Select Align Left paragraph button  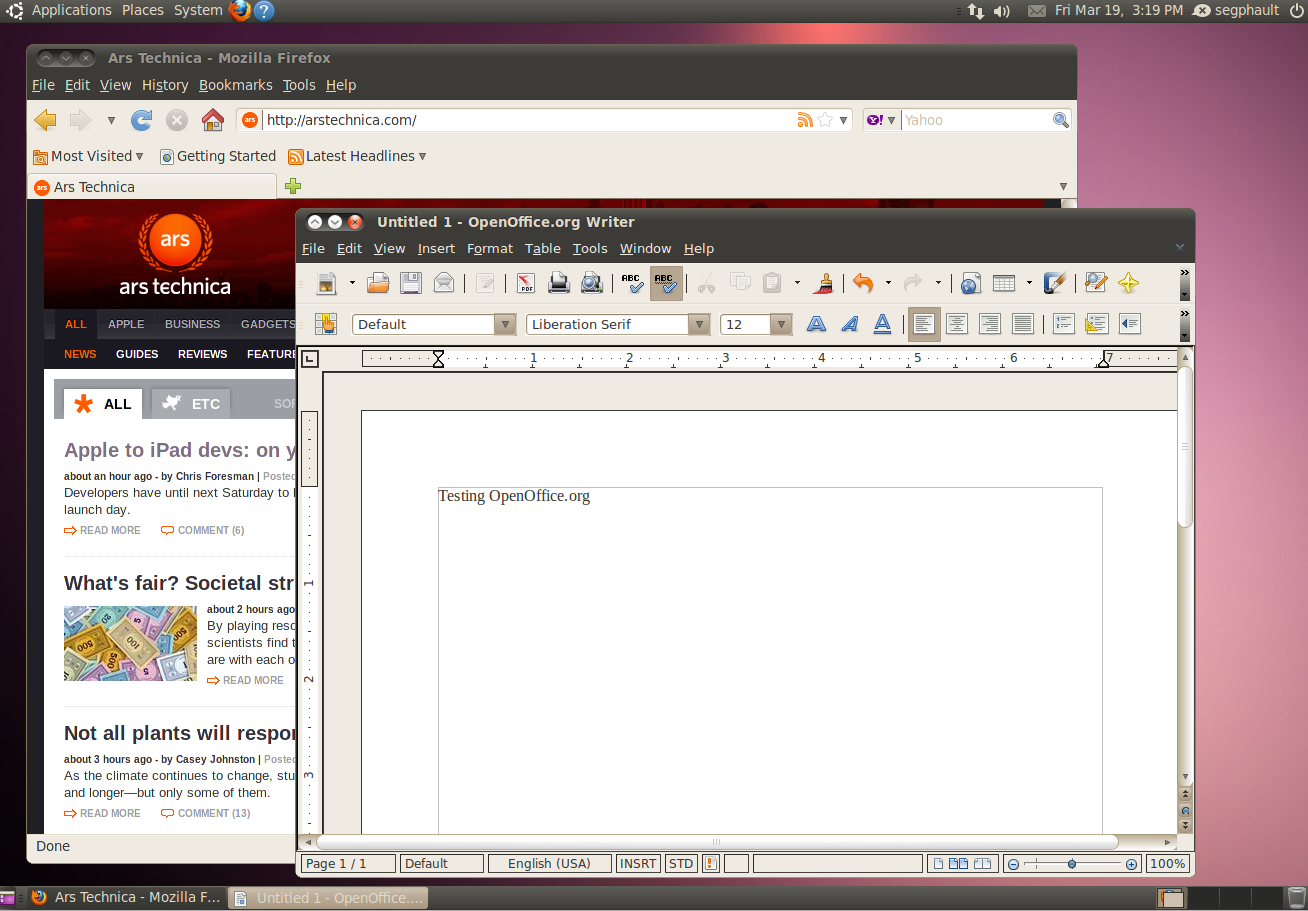pos(924,324)
